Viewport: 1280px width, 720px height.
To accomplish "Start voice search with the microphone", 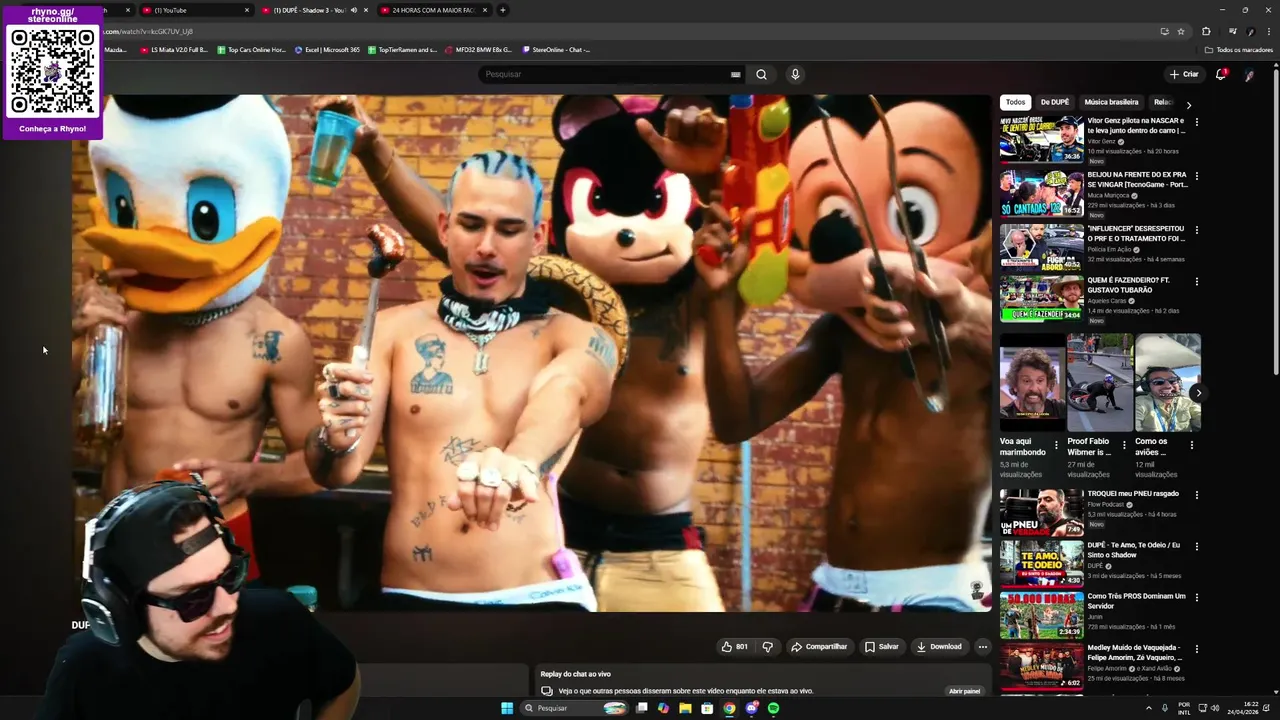I will (795, 74).
